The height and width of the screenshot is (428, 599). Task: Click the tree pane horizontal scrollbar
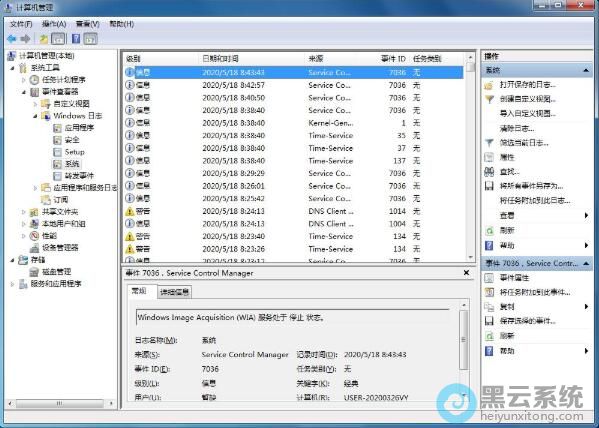tap(60, 403)
